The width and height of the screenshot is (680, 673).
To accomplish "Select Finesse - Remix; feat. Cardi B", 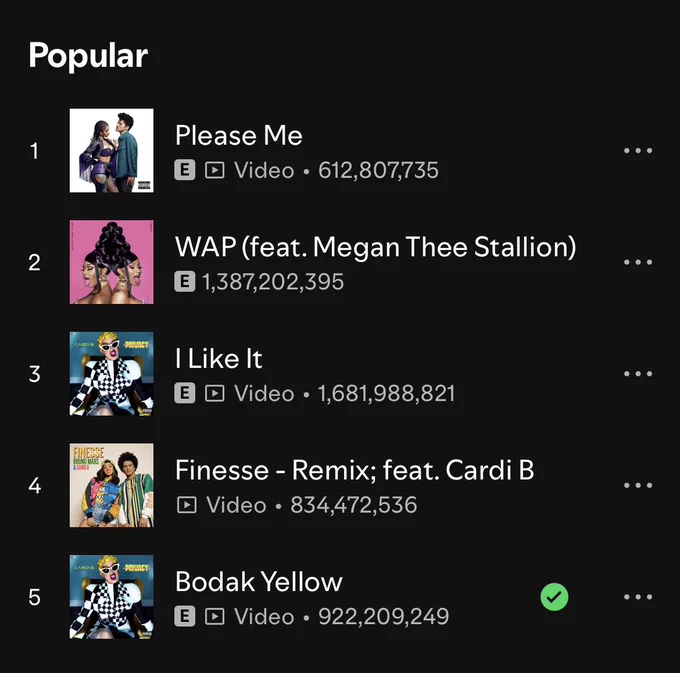I will point(355,470).
